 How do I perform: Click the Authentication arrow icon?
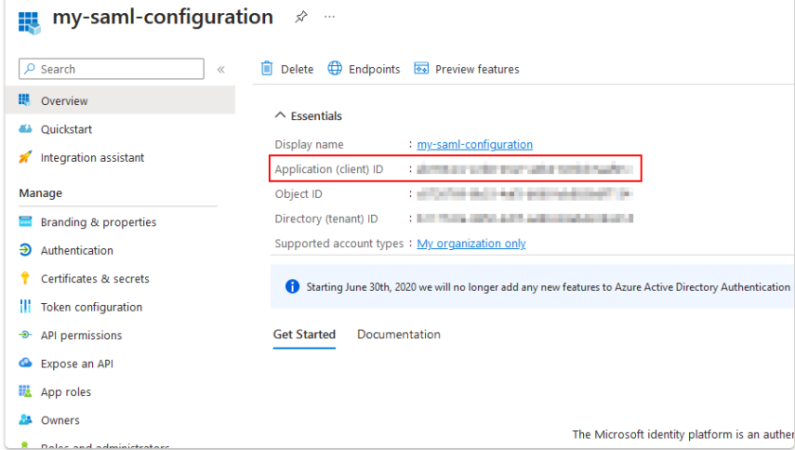pos(25,250)
